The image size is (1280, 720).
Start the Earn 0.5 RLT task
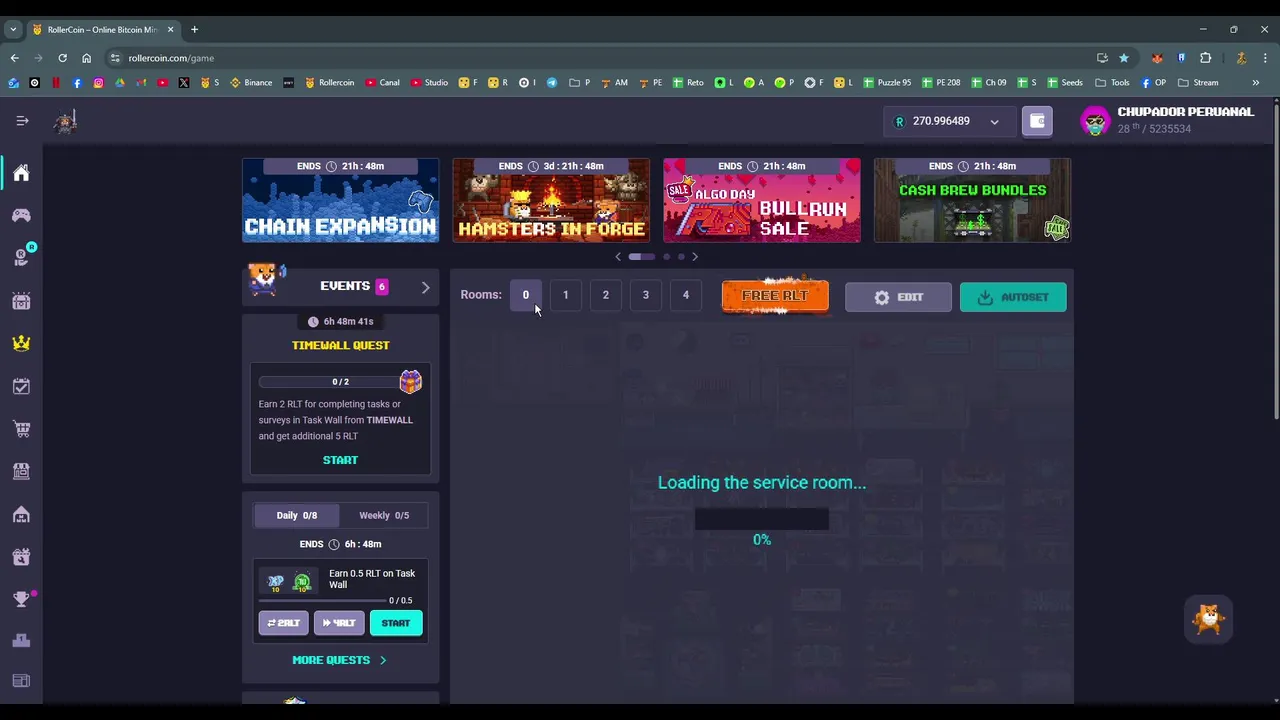pos(396,623)
